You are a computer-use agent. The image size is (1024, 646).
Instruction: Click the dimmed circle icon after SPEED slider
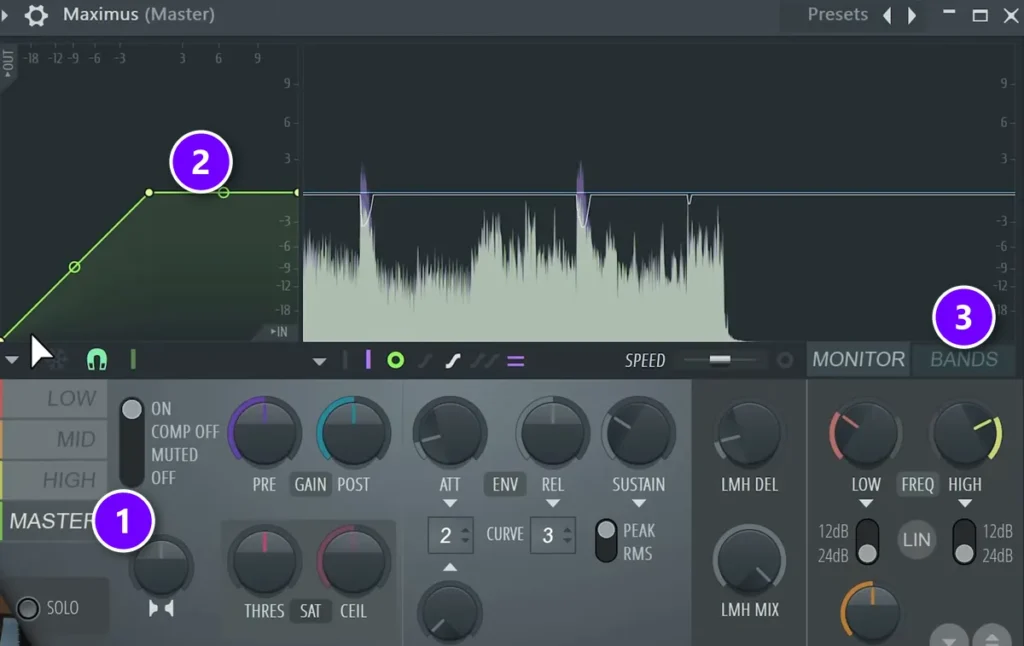[785, 360]
